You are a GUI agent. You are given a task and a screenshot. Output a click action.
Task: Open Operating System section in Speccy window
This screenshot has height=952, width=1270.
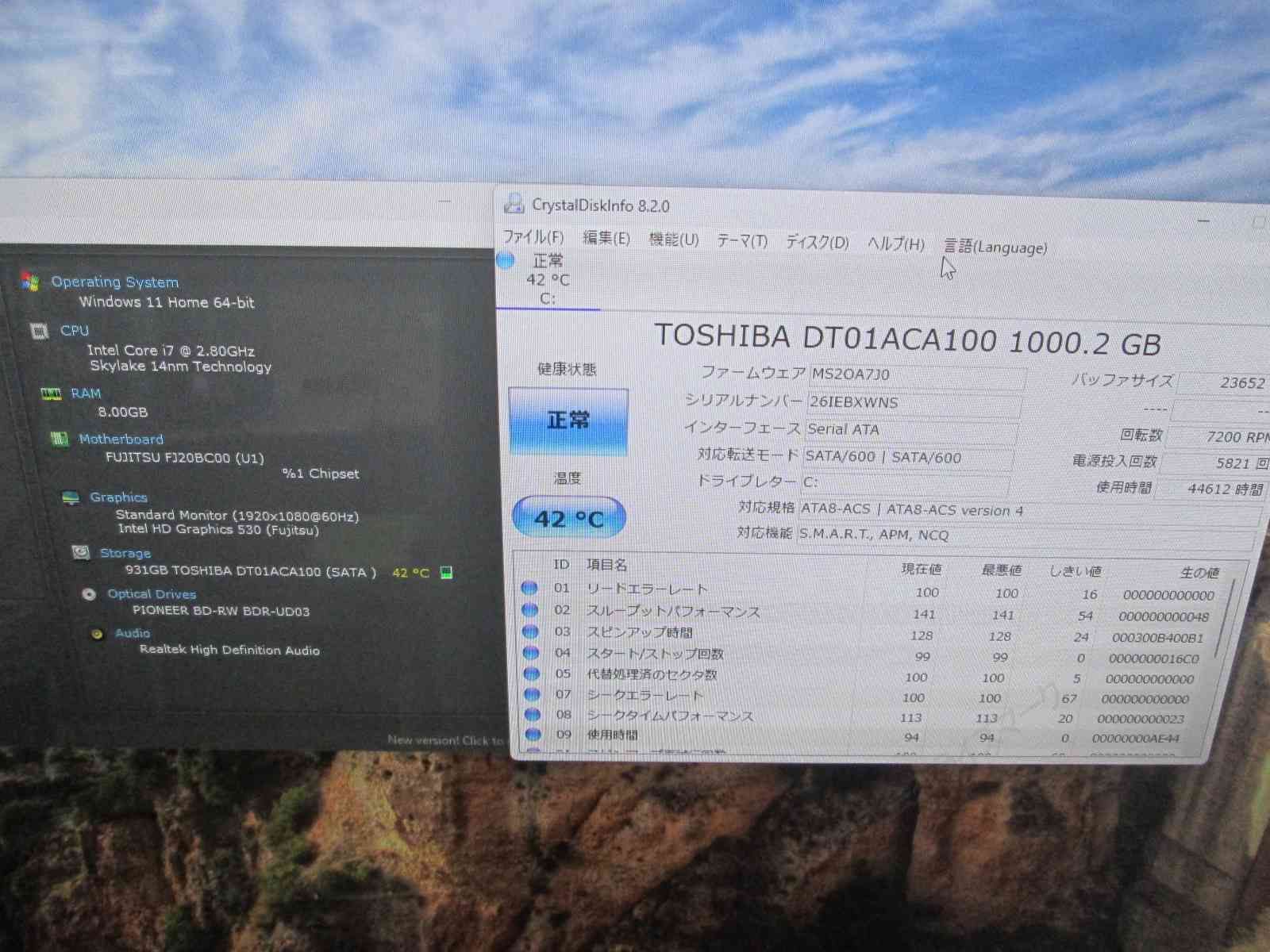tap(115, 282)
